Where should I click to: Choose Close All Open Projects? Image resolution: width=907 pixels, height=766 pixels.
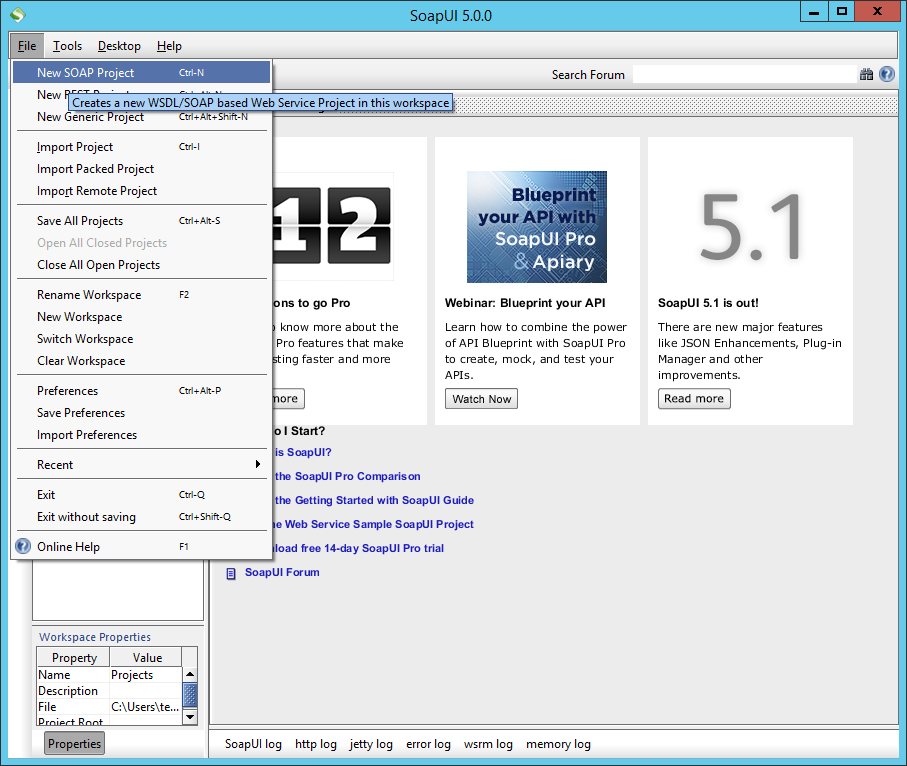pyautogui.click(x=141, y=265)
